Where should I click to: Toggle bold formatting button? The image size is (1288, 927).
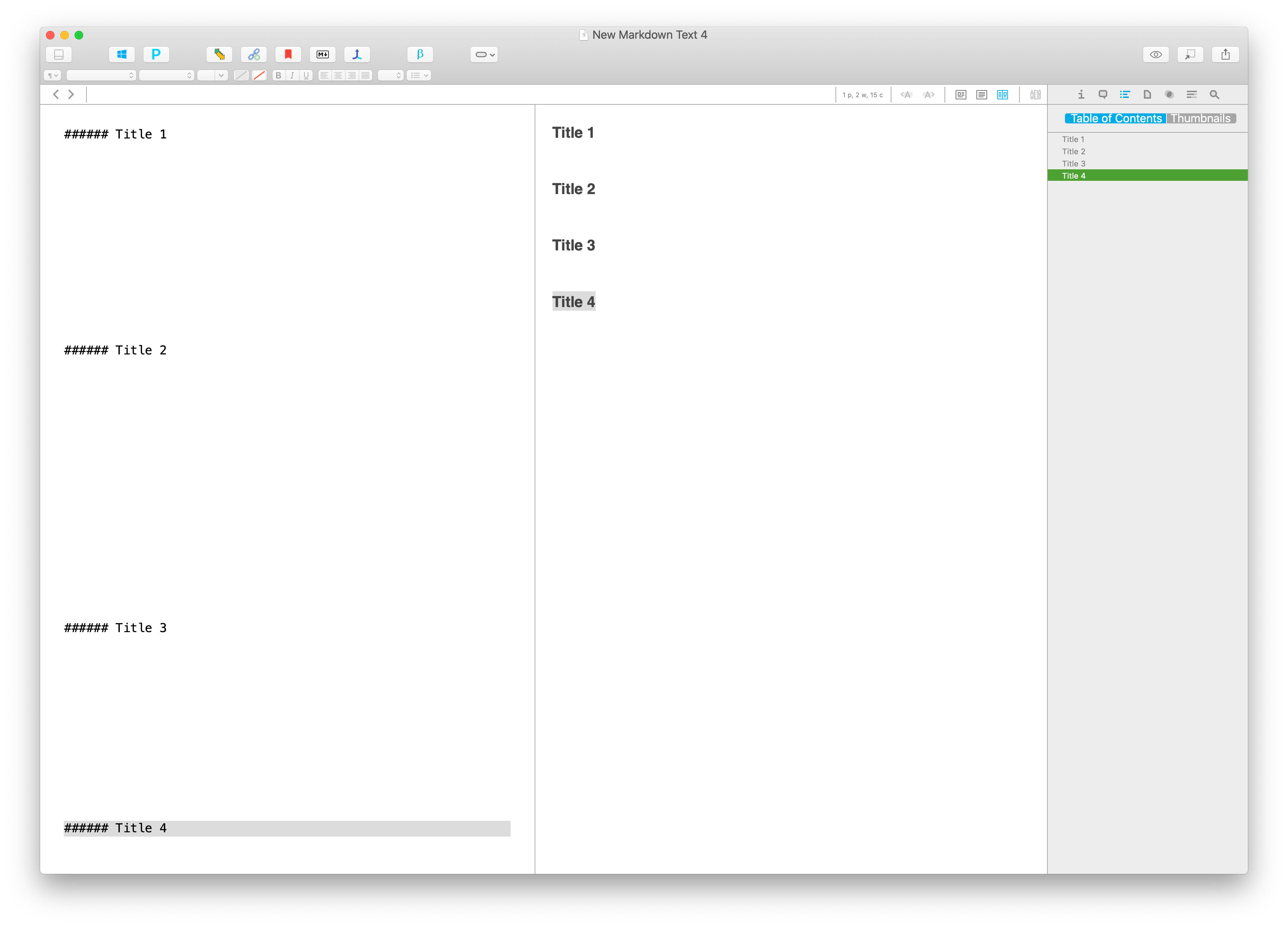point(278,76)
